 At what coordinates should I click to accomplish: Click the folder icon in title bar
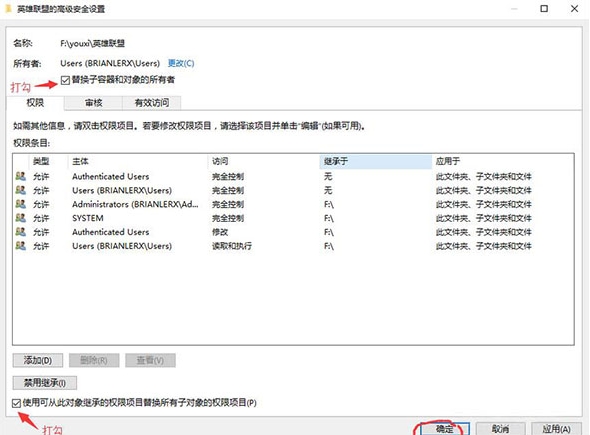coord(8,9)
